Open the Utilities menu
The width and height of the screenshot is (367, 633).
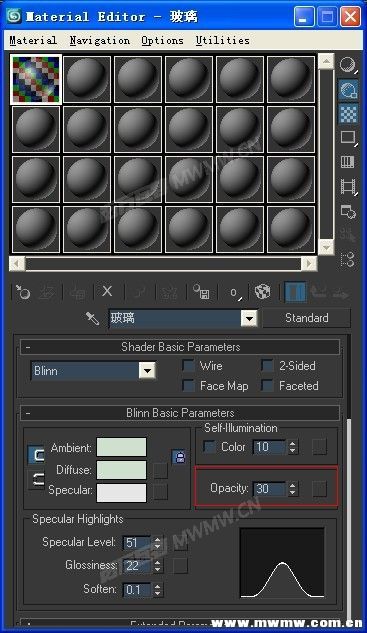(222, 40)
